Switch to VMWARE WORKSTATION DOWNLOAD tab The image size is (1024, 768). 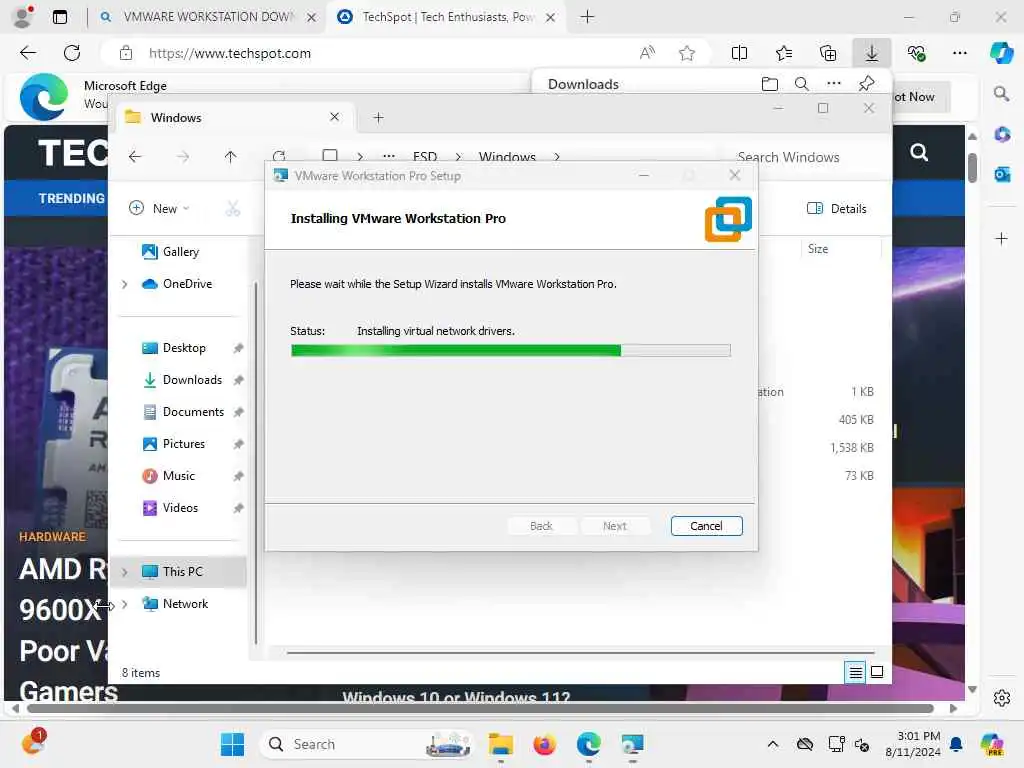(x=209, y=17)
